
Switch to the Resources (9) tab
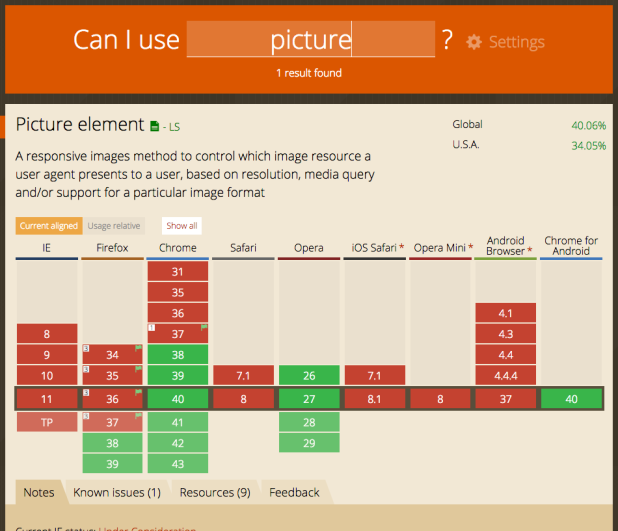click(214, 492)
